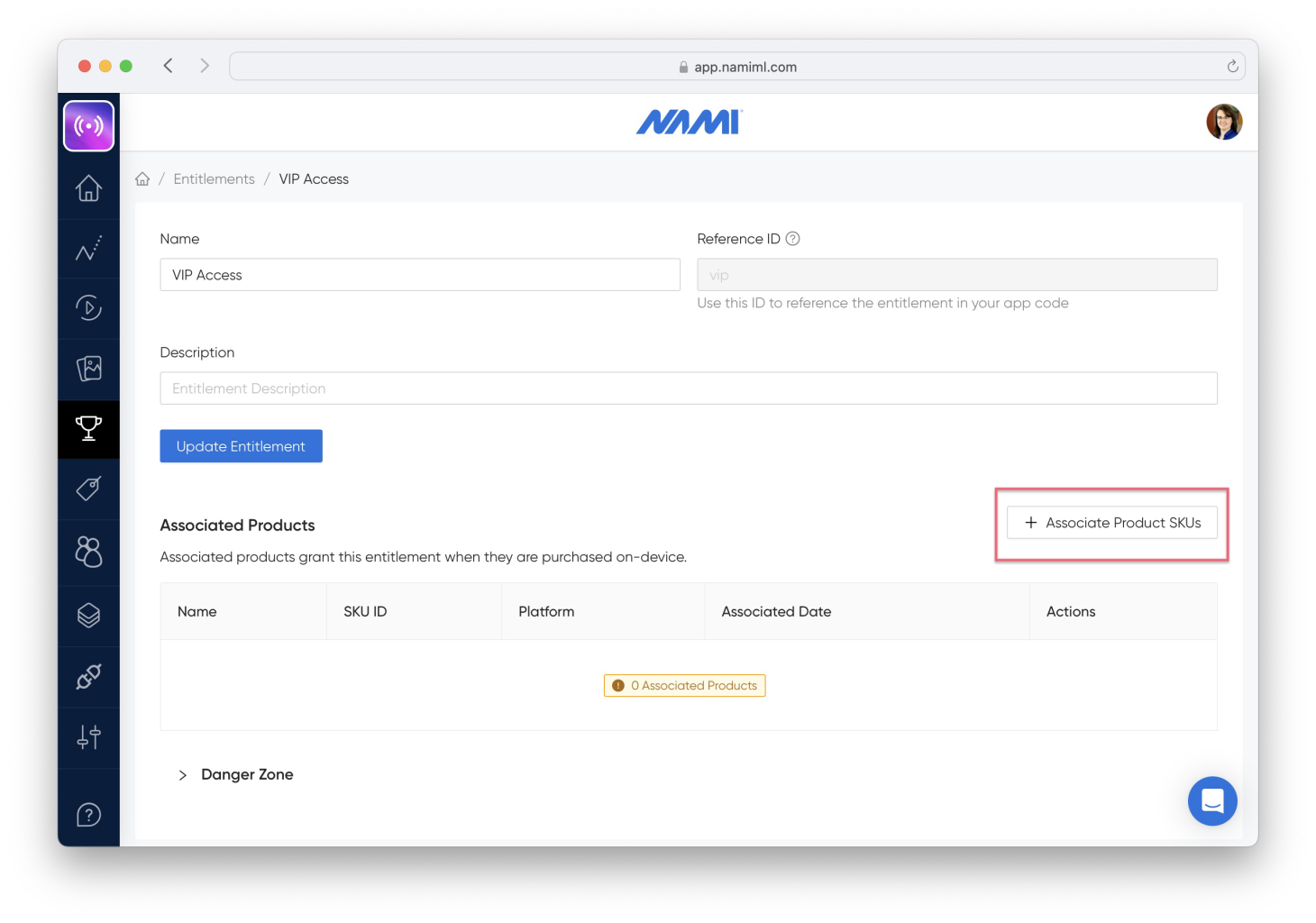Image resolution: width=1316 pixels, height=923 pixels.
Task: Click the VIP Access breadcrumb
Action: pyautogui.click(x=314, y=178)
